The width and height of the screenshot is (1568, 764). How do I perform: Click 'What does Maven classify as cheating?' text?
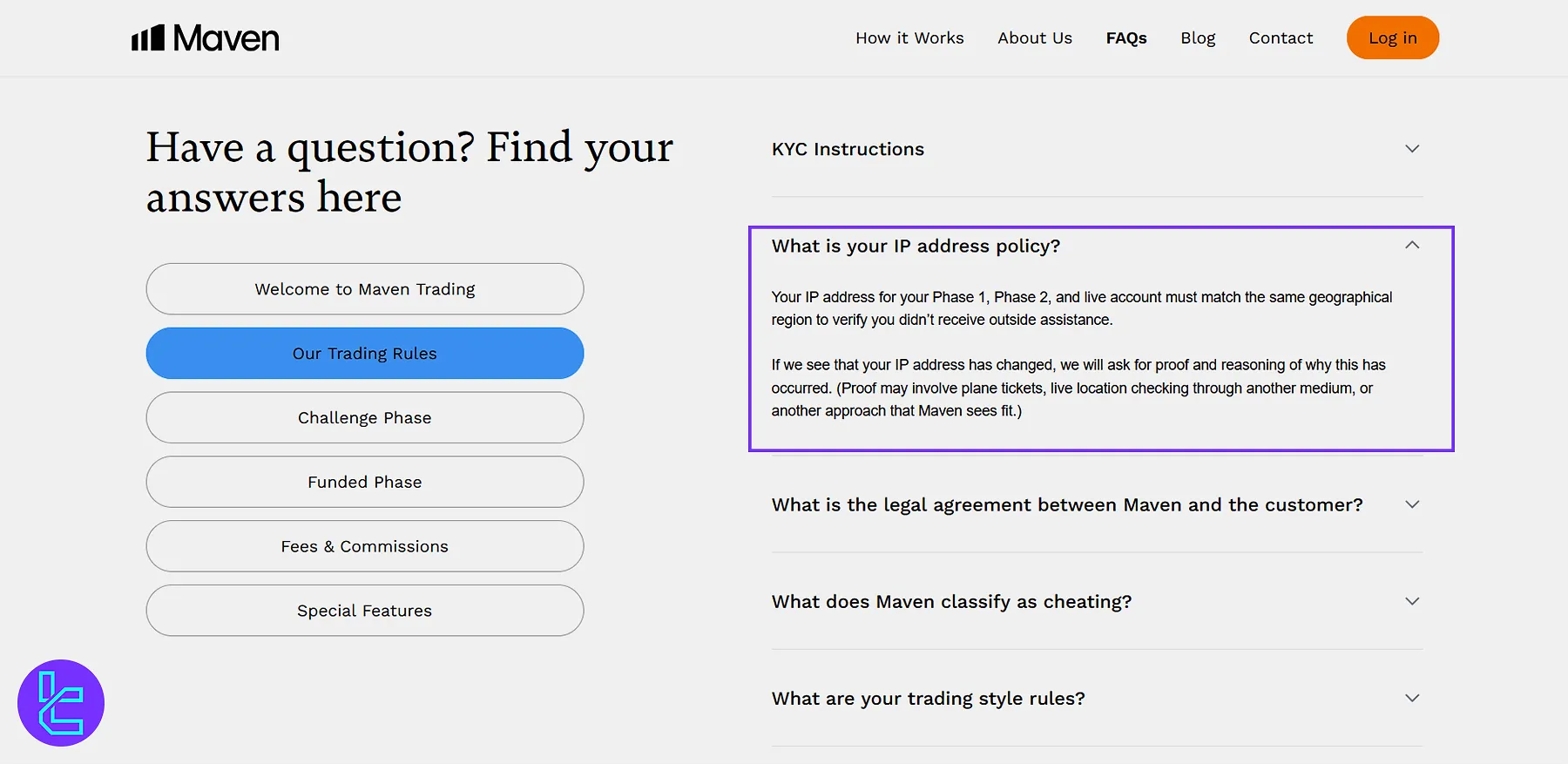[x=951, y=601]
